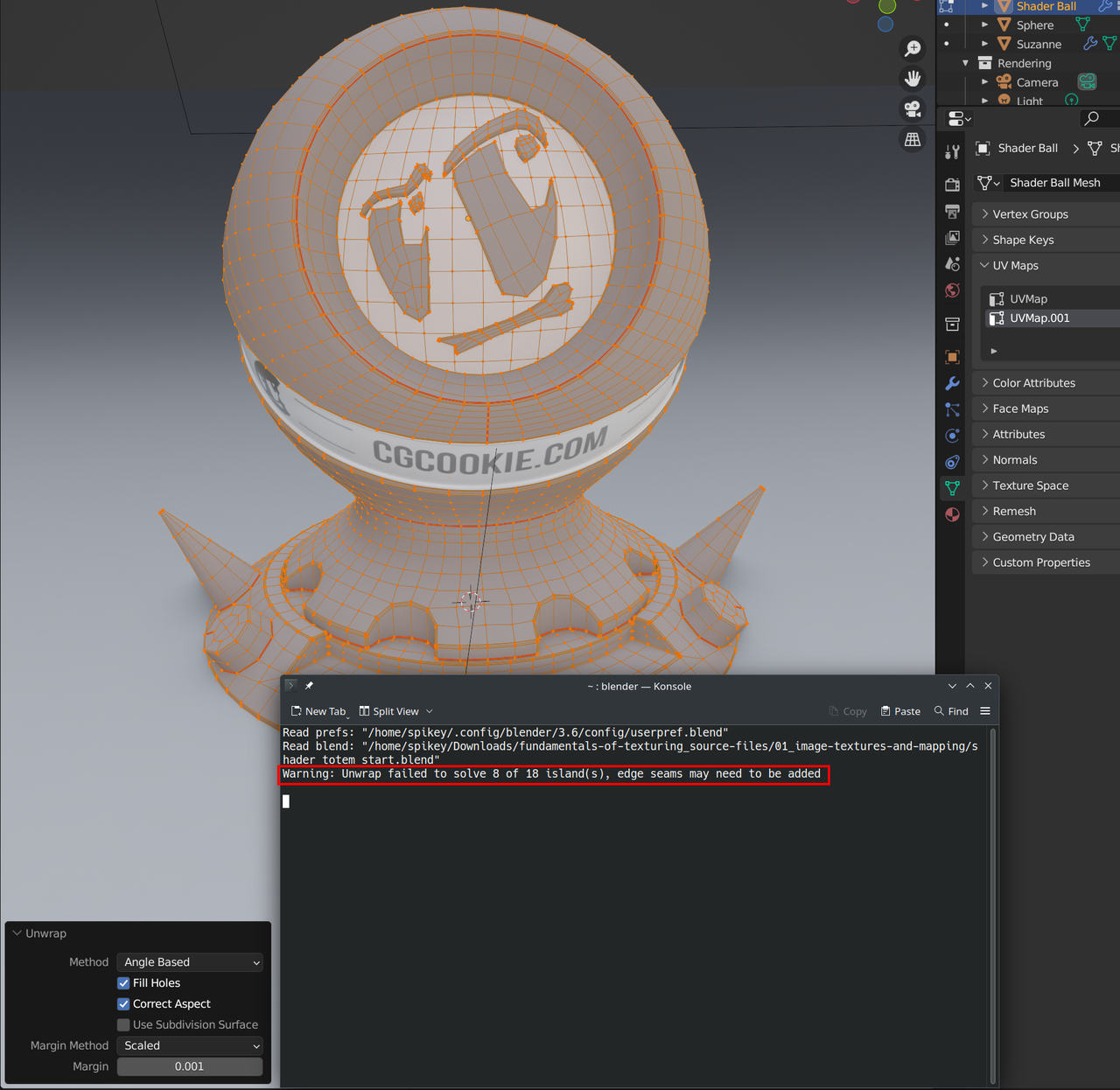Open the Collection properties tab
This screenshot has height=1090, width=1120.
click(953, 325)
